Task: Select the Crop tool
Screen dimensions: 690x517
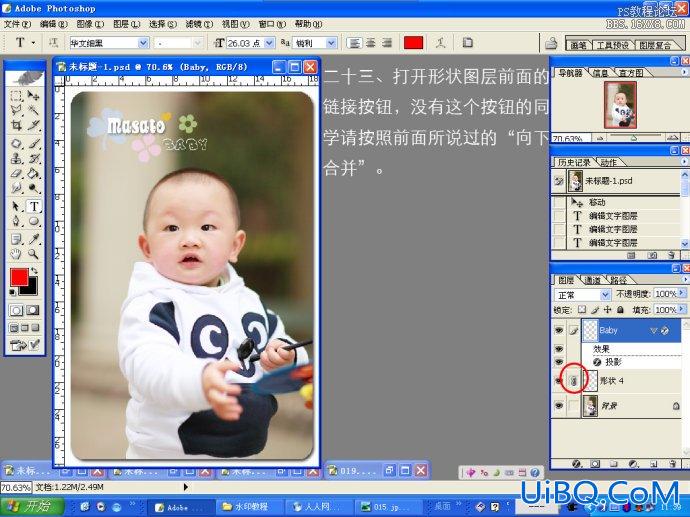Action: coord(16,125)
